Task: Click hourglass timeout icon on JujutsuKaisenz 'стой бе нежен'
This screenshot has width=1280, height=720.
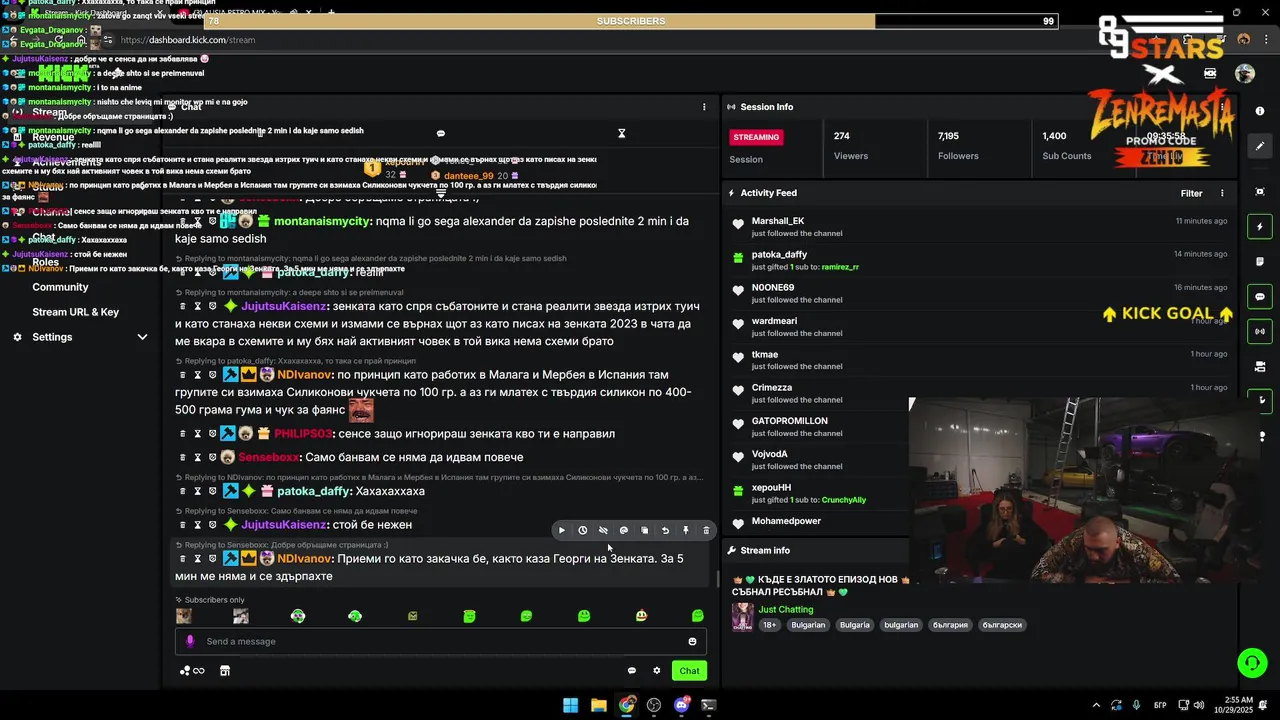Action: (197, 525)
